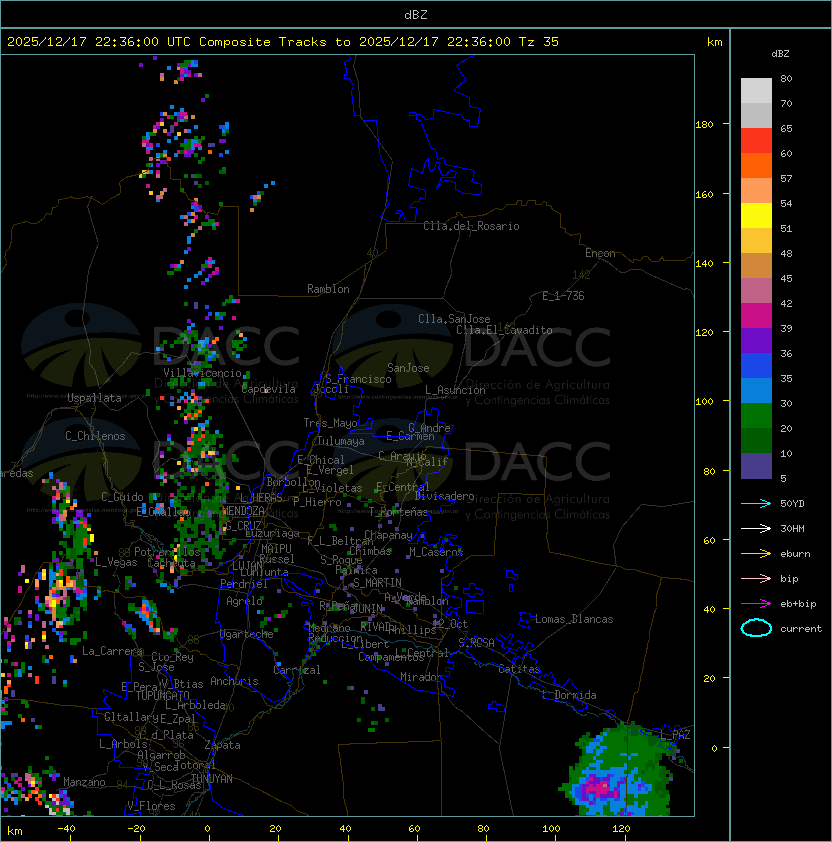
Task: Click the 'Tz 35' threshold label
Action: (539, 42)
